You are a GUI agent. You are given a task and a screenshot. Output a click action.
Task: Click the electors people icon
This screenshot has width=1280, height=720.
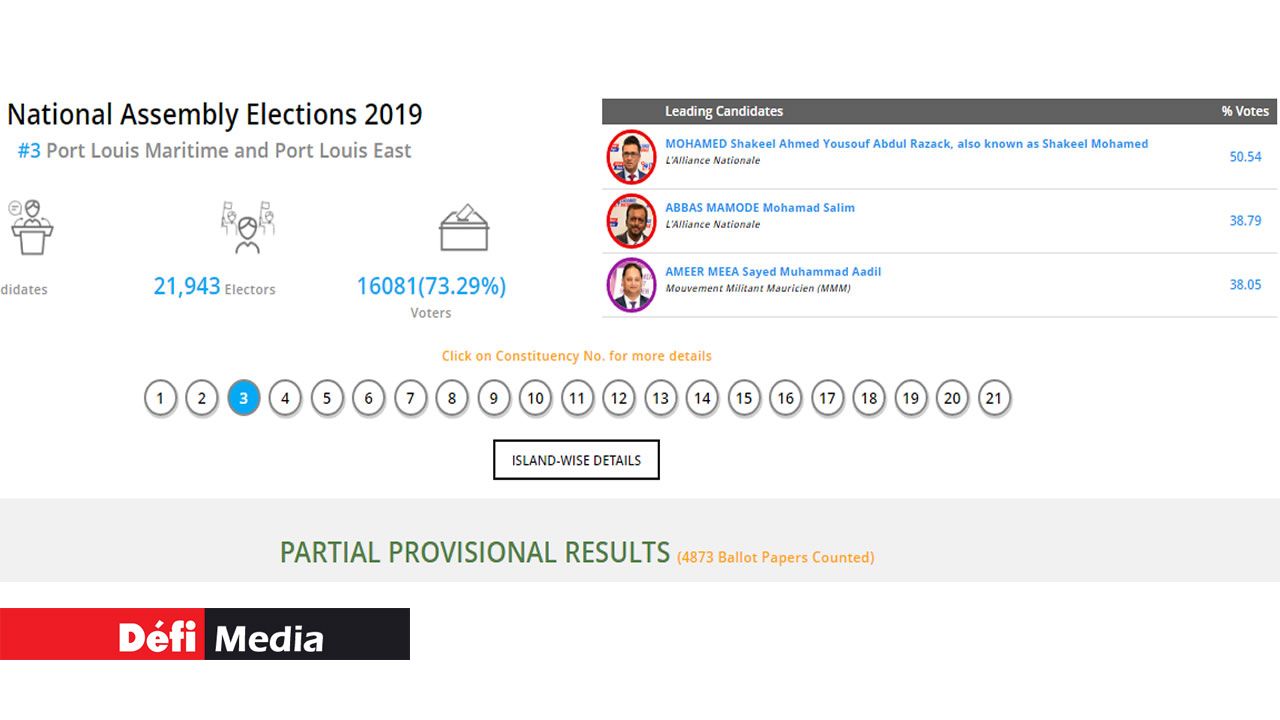click(247, 227)
